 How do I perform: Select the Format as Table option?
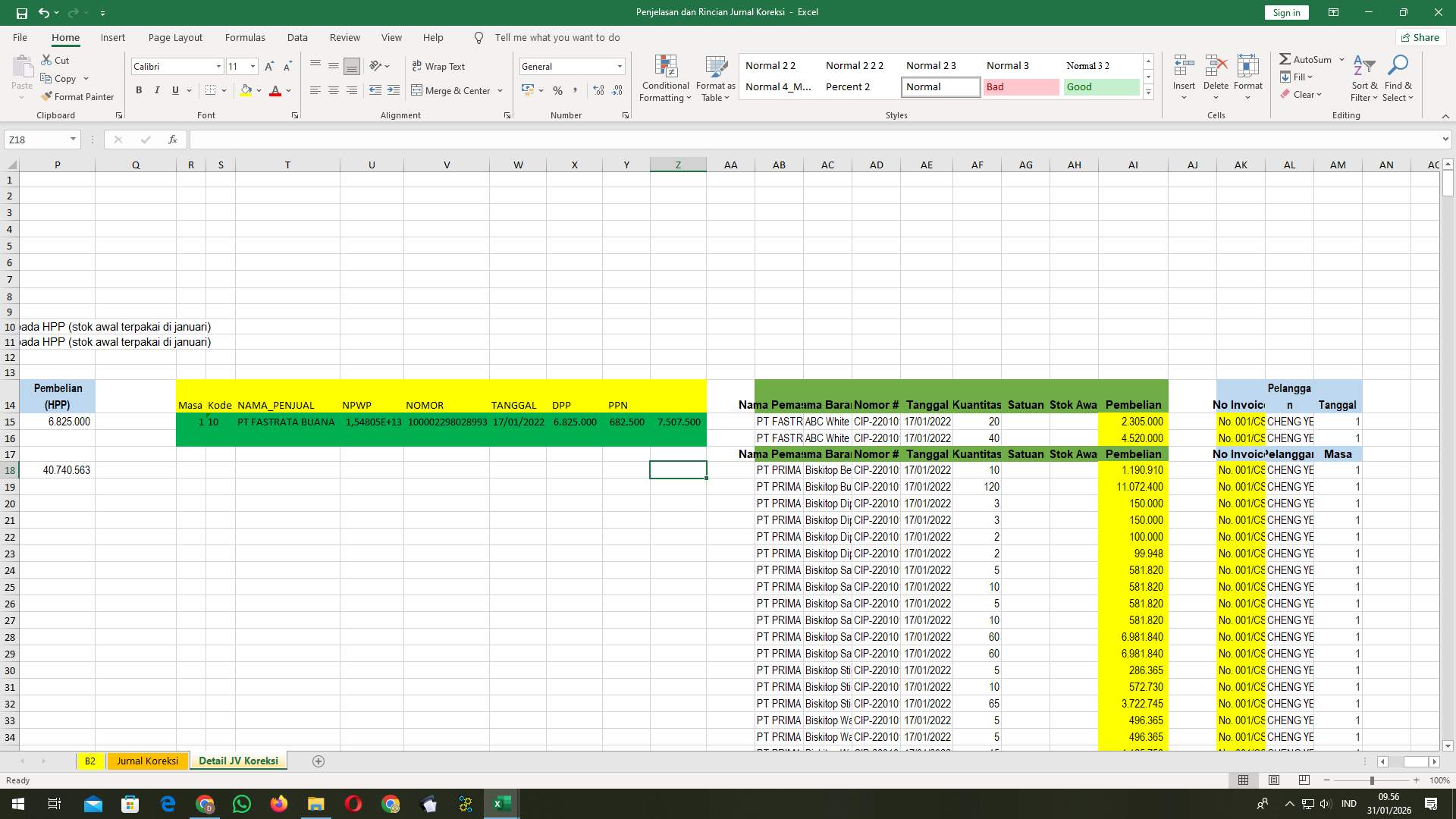(714, 78)
